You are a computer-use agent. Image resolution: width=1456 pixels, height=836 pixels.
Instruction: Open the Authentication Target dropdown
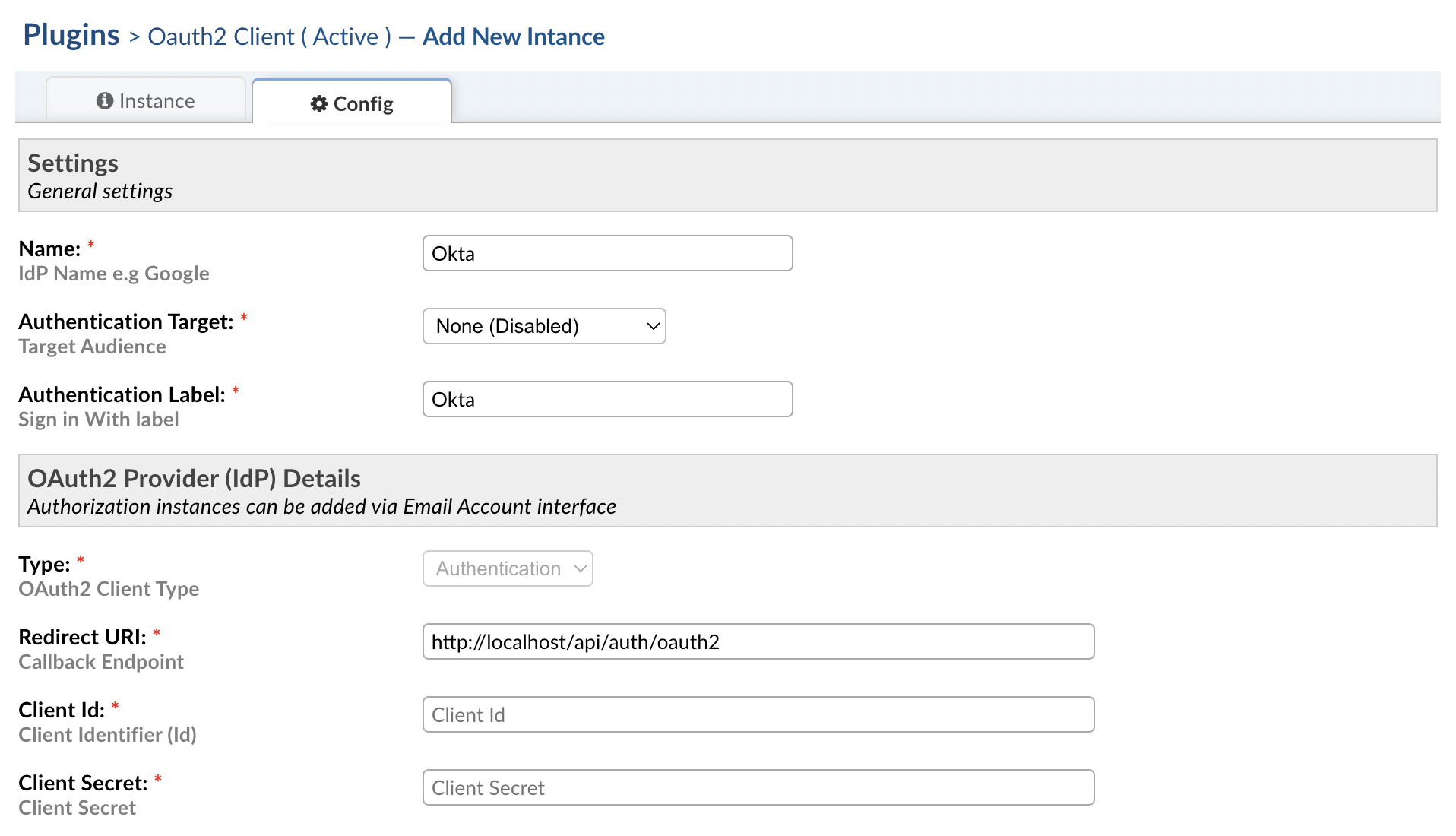tap(543, 326)
